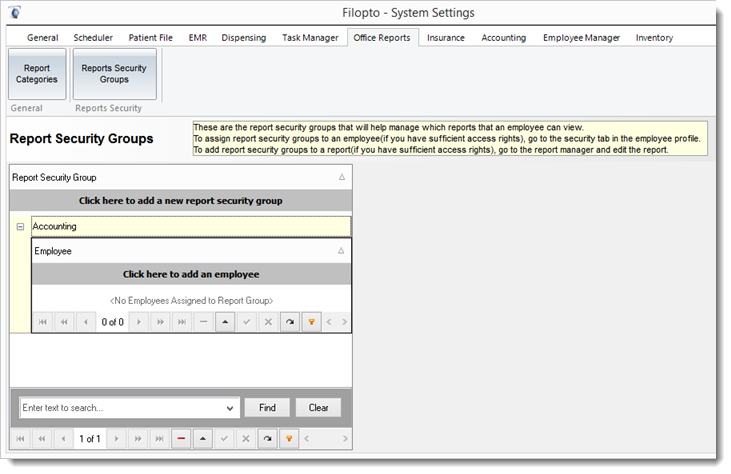Click filter funnel icon in employee navigator

click(x=311, y=322)
